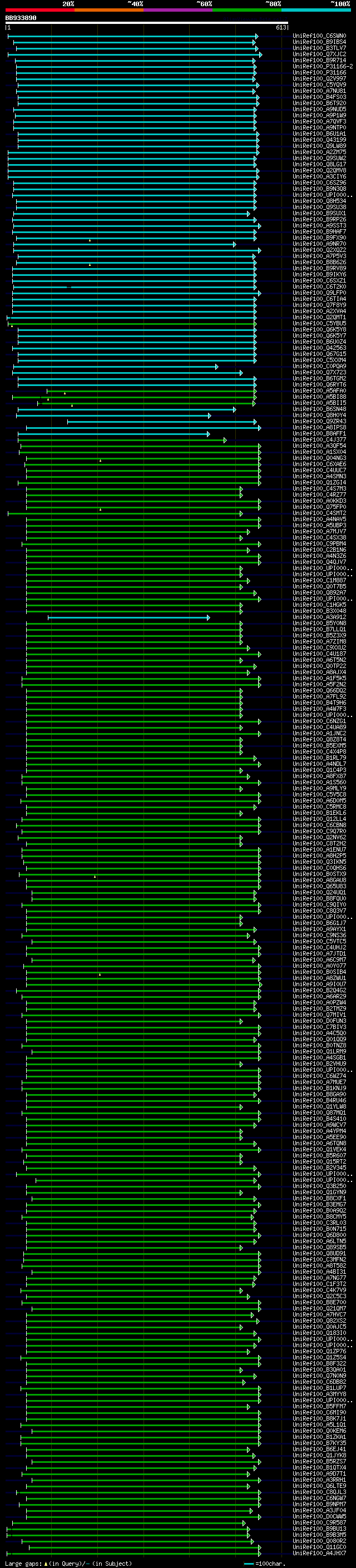Click hit label UniRef100_C4RZ77

point(319,495)
